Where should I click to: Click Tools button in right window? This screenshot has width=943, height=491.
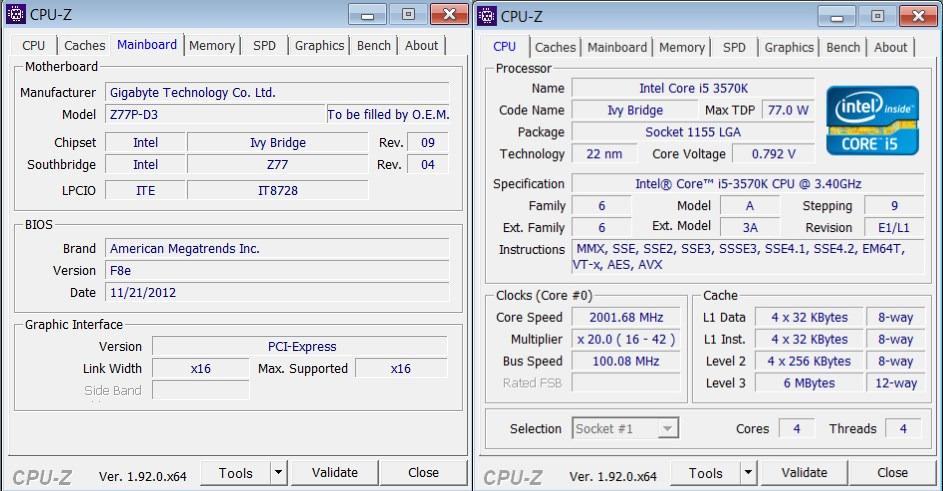pos(705,474)
